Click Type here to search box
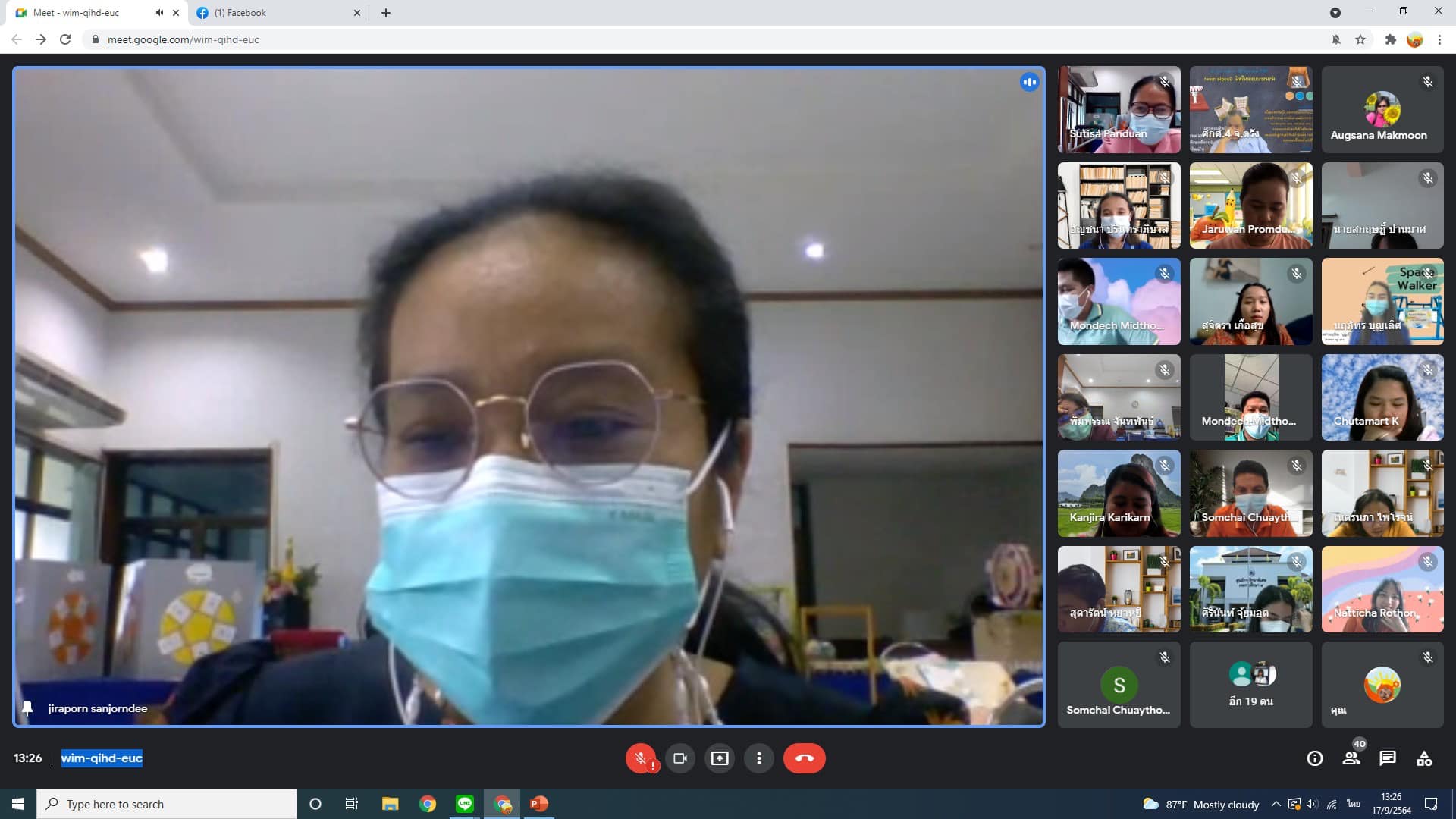Image resolution: width=1456 pixels, height=819 pixels. pos(167,804)
